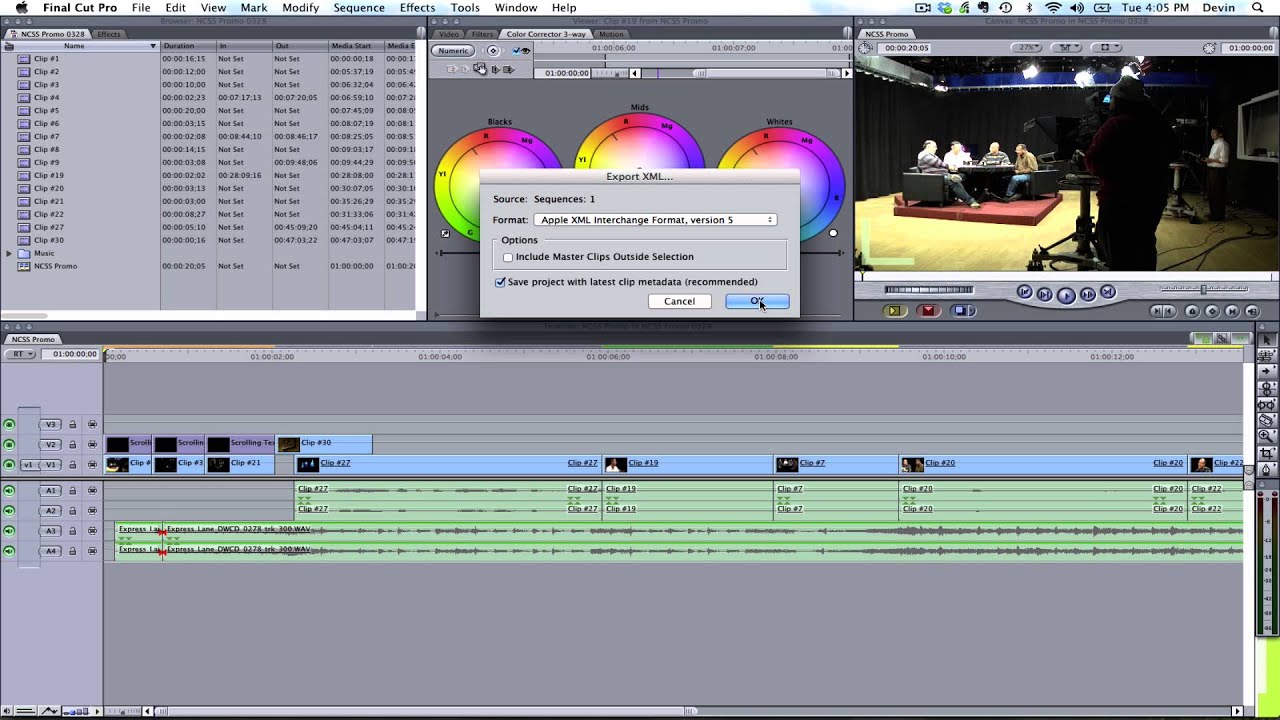The height and width of the screenshot is (720, 1280).
Task: Go to next edit in Canvas transport
Action: point(1108,291)
